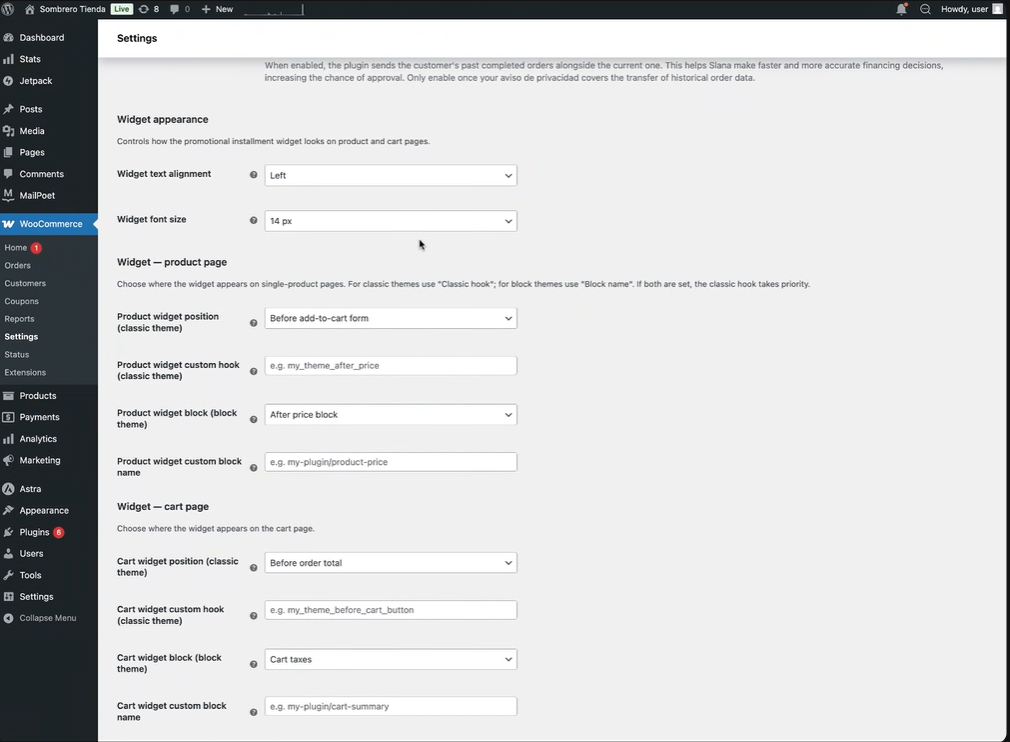Focus Cart widget custom hook field
The width and height of the screenshot is (1010, 742).
click(390, 610)
